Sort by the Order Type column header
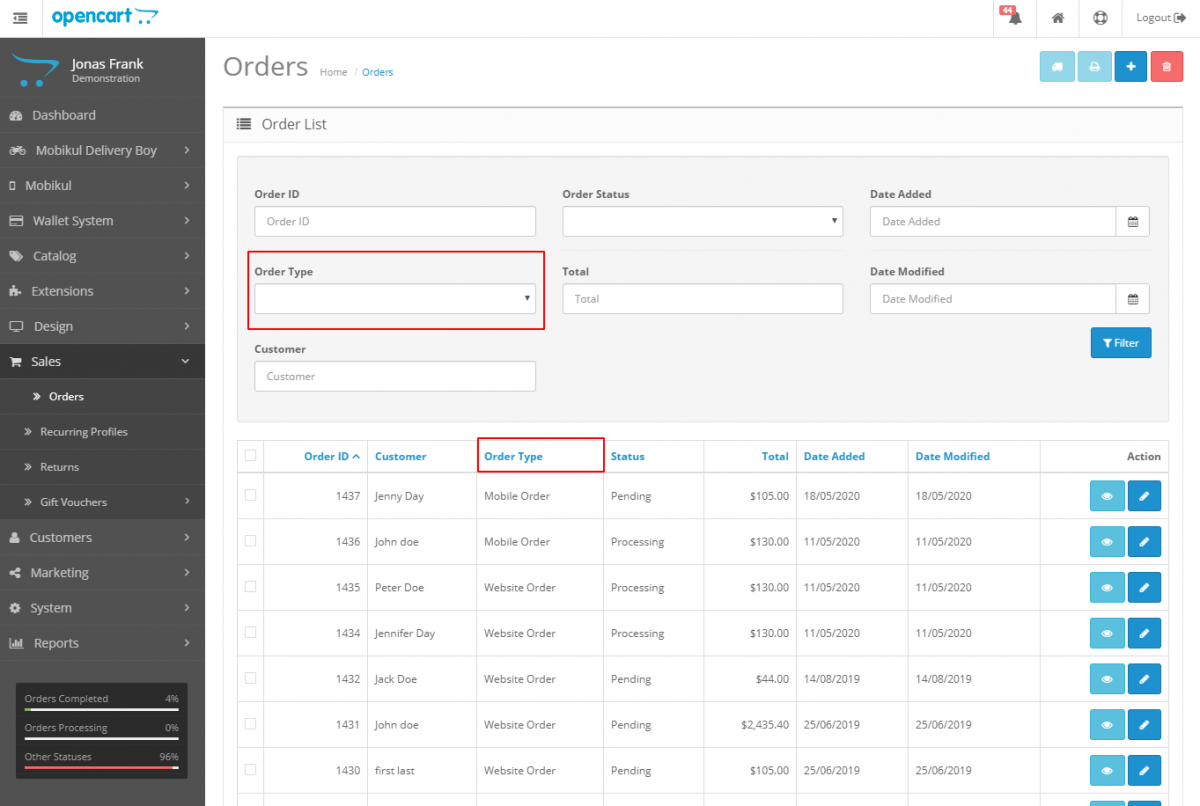1200x806 pixels. (x=513, y=456)
